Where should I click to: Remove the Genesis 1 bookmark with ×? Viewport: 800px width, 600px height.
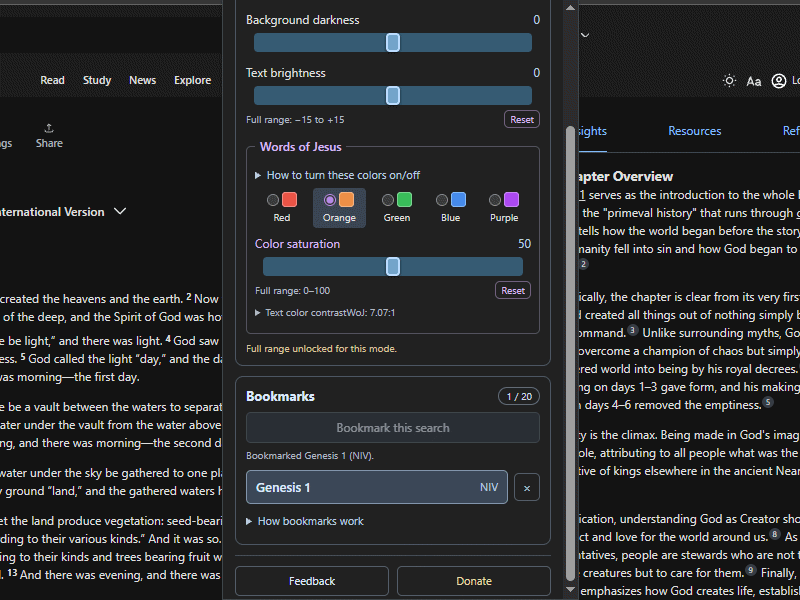[527, 488]
